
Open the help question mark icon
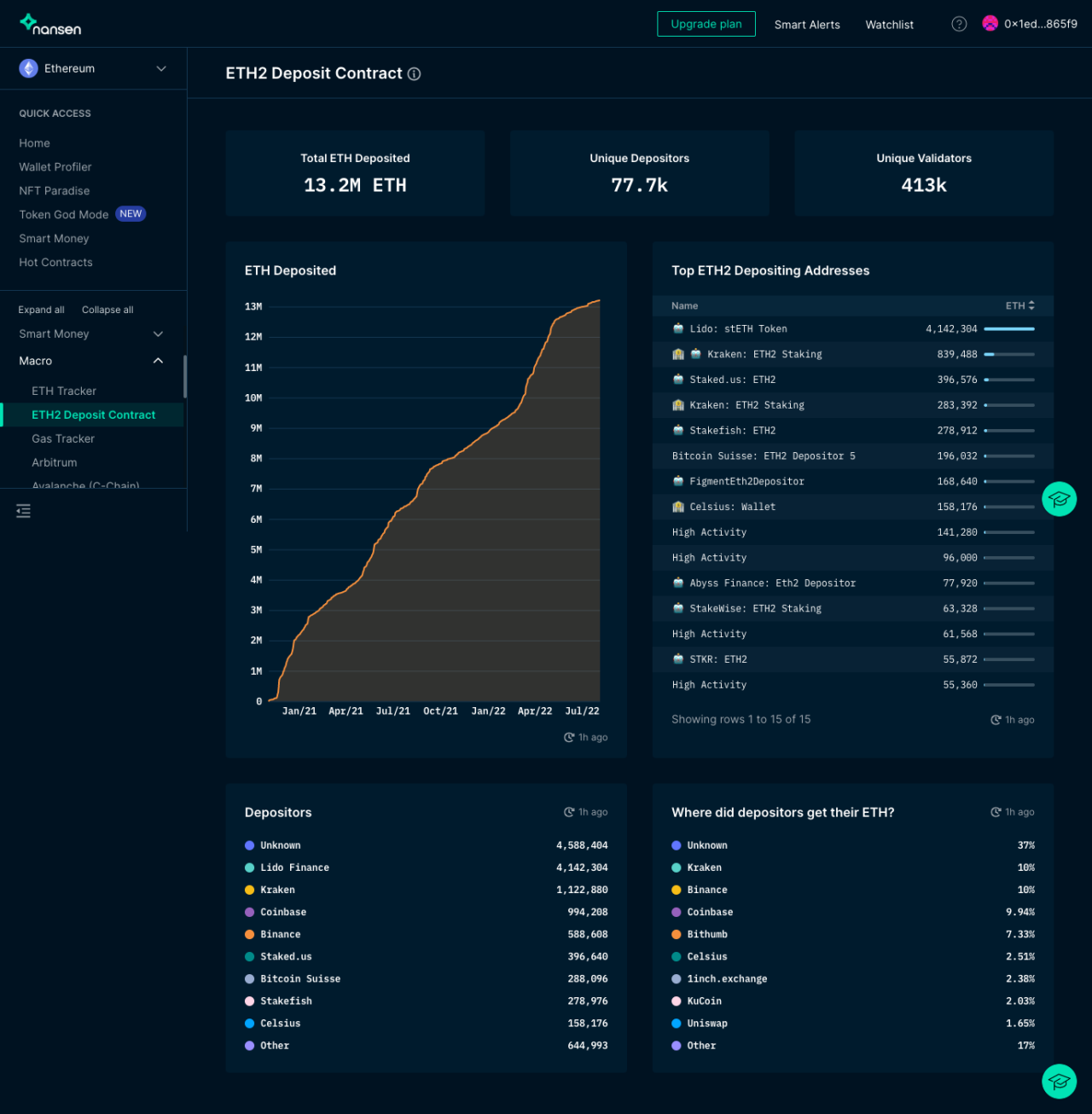[959, 24]
